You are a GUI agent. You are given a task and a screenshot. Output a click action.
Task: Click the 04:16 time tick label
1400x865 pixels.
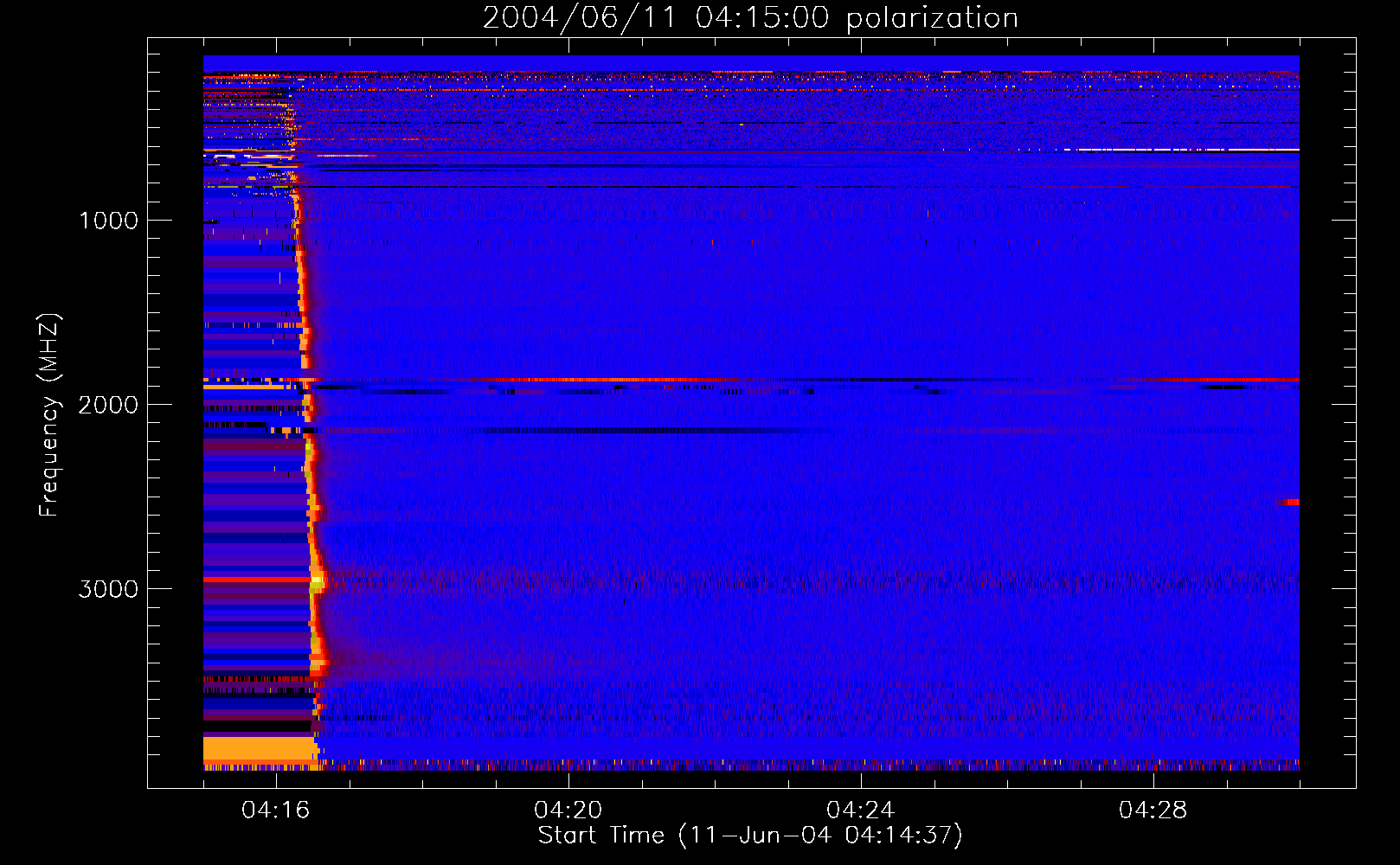(276, 811)
